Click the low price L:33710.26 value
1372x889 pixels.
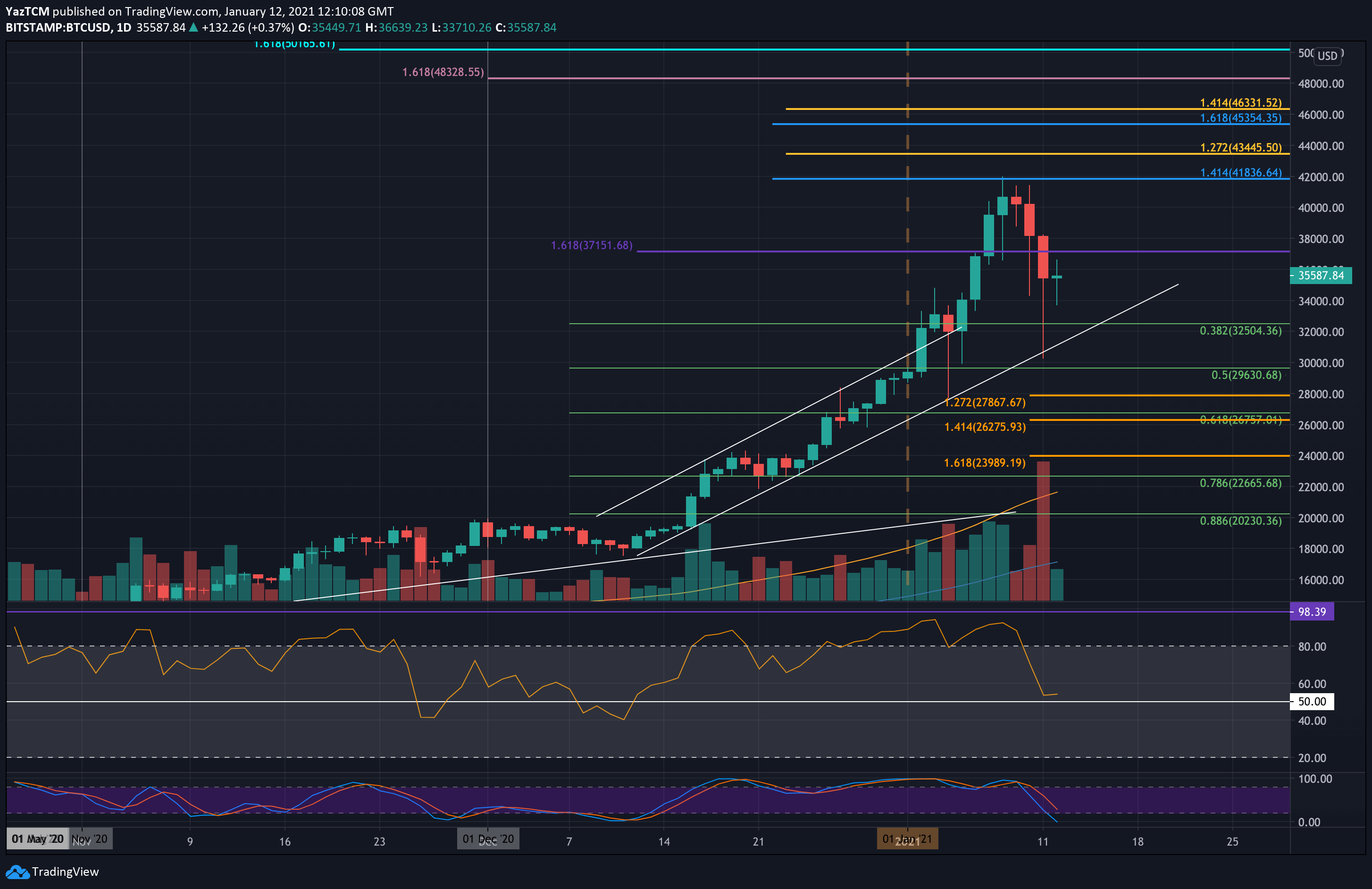click(462, 28)
